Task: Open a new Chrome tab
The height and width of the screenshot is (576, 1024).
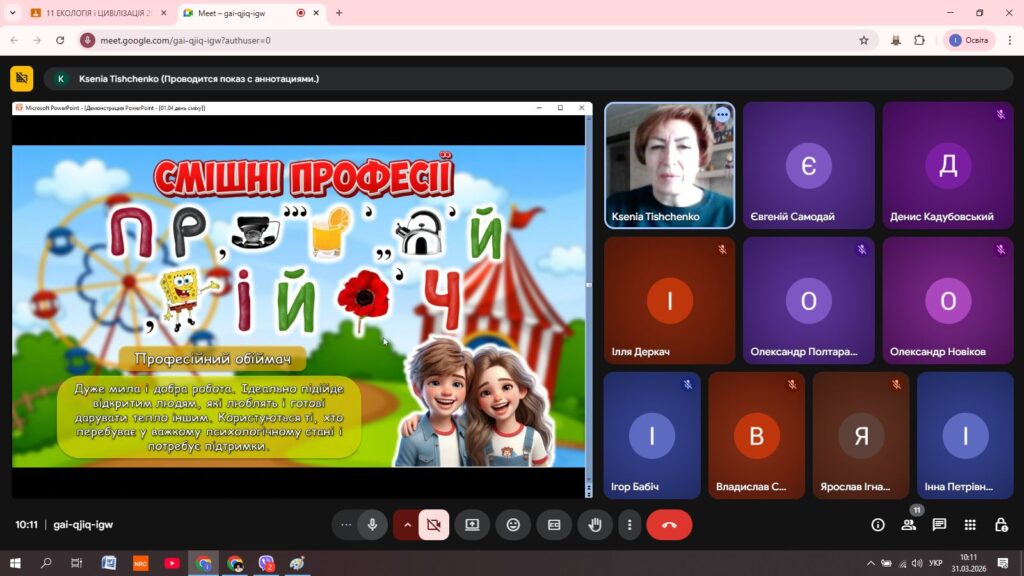Action: [x=339, y=13]
